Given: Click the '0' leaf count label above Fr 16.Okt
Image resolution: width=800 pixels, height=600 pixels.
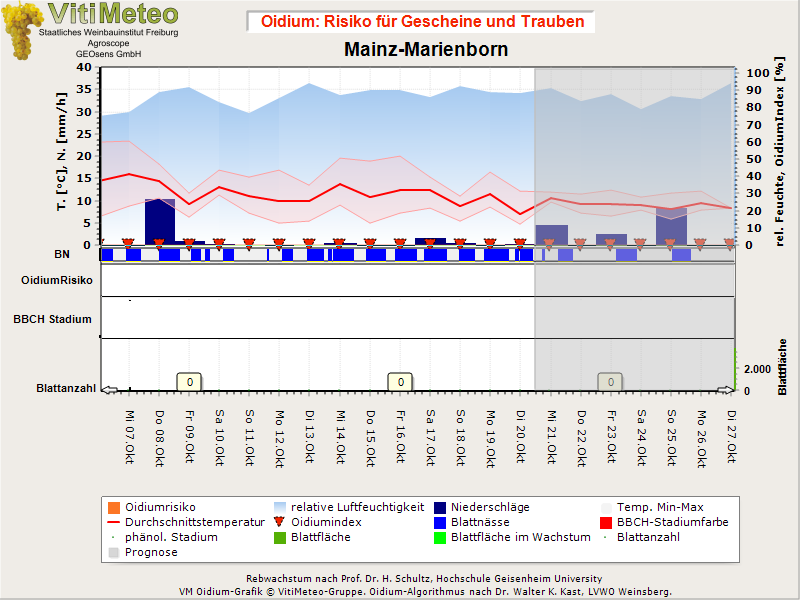Looking at the screenshot, I should tap(401, 382).
